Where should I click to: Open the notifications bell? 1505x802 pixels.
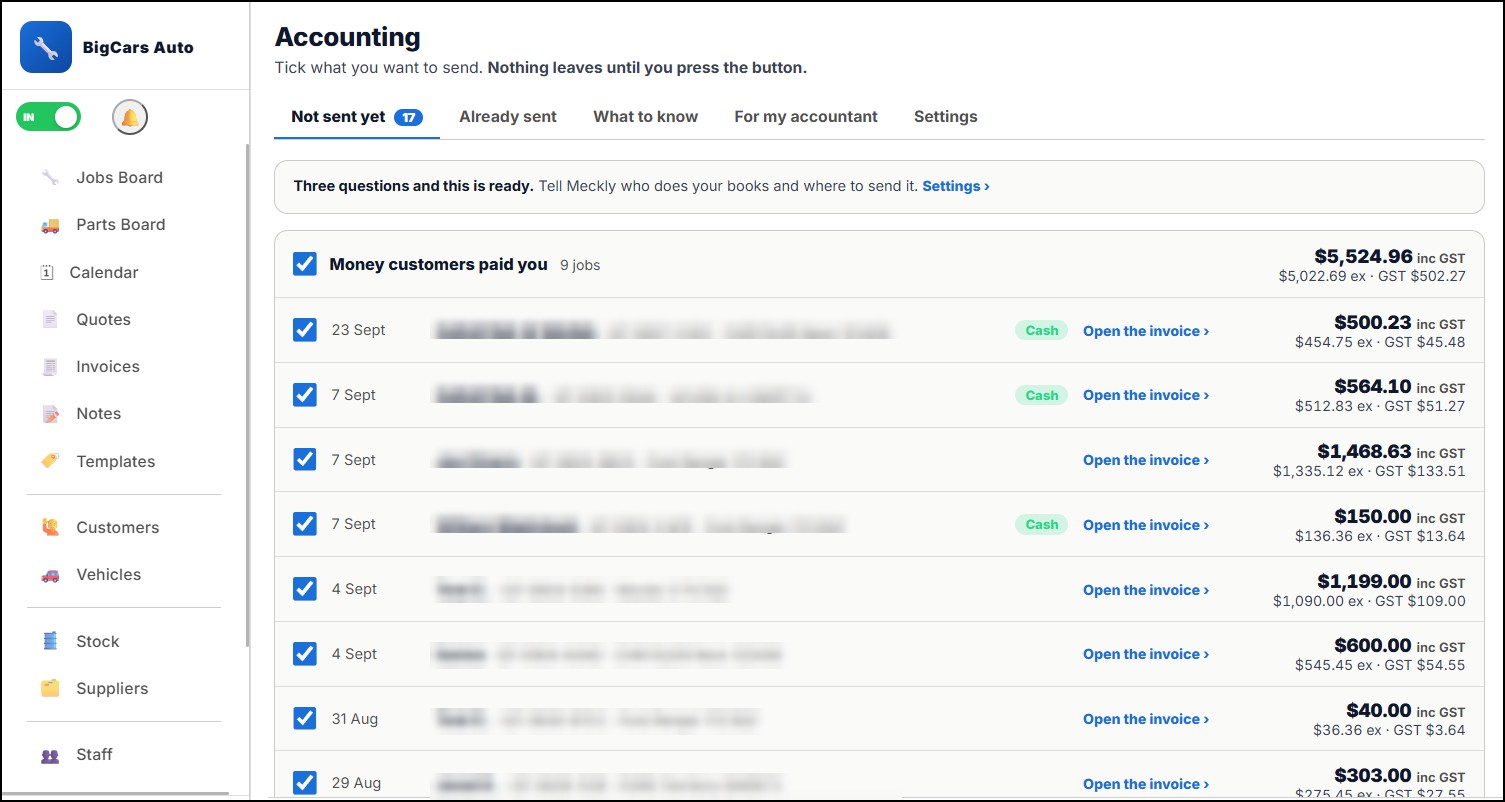(x=130, y=117)
